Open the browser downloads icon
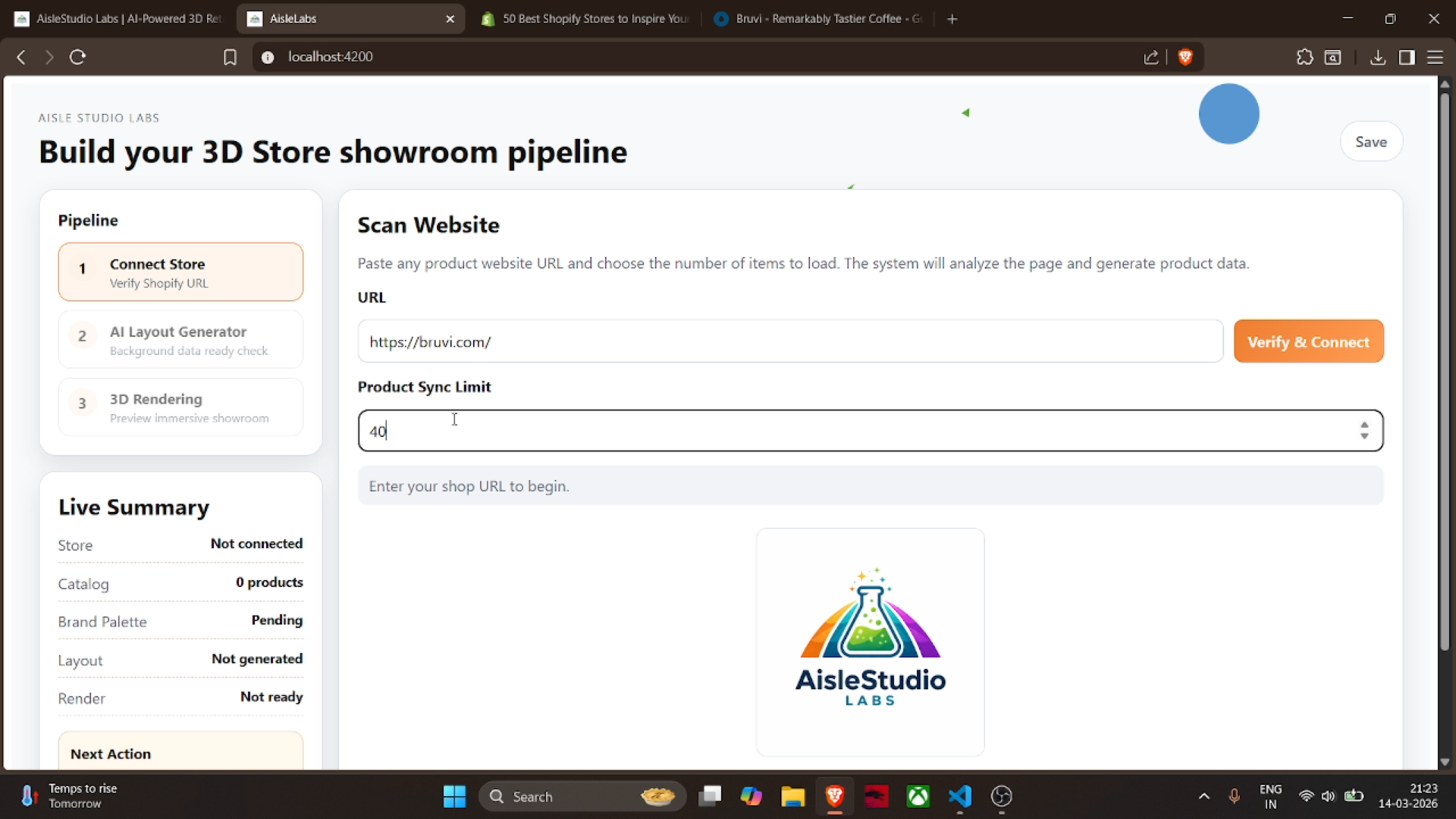The image size is (1456, 819). [x=1378, y=57]
